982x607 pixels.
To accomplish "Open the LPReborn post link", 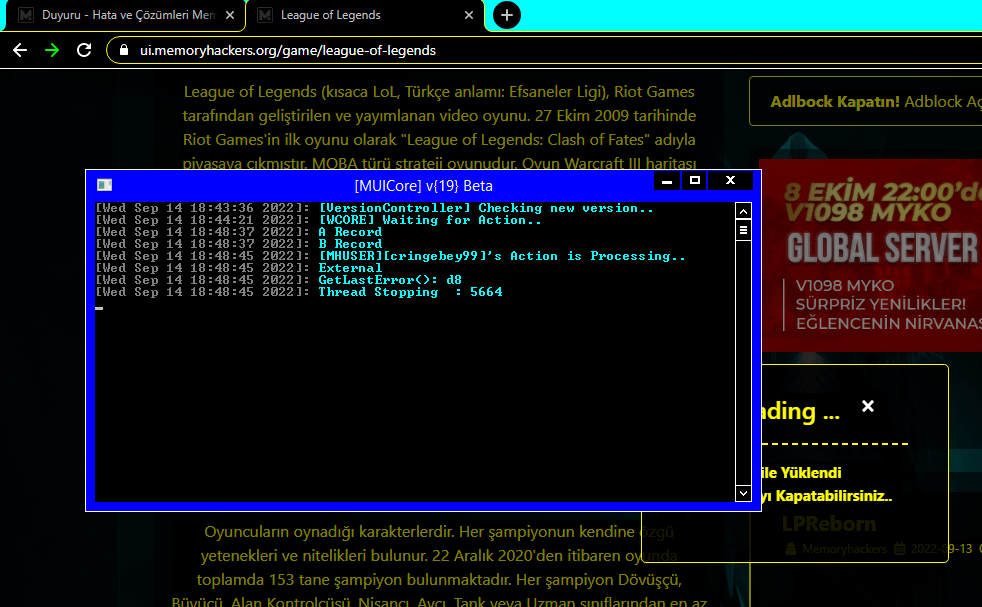I will [x=829, y=524].
